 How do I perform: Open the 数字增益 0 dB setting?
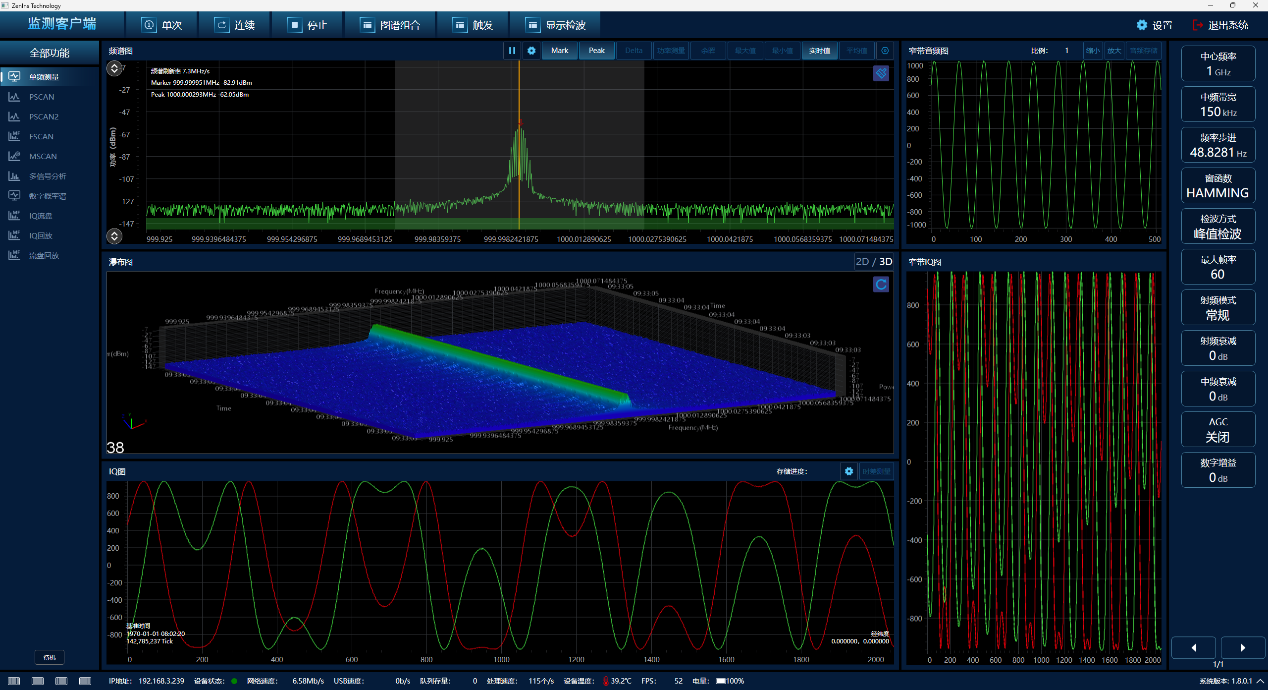(x=1217, y=470)
